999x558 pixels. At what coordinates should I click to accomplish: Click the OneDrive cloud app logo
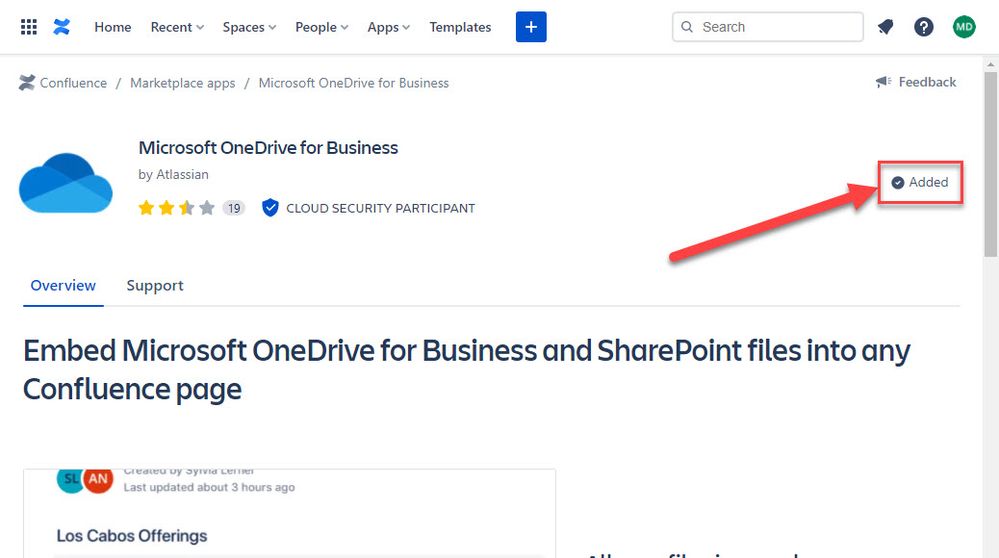click(66, 183)
